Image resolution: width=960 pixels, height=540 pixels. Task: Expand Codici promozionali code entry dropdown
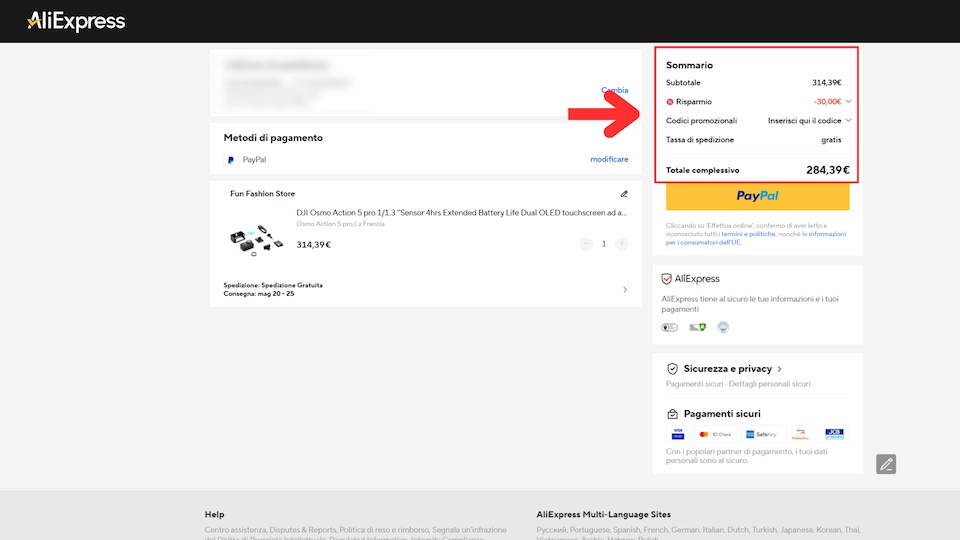849,121
